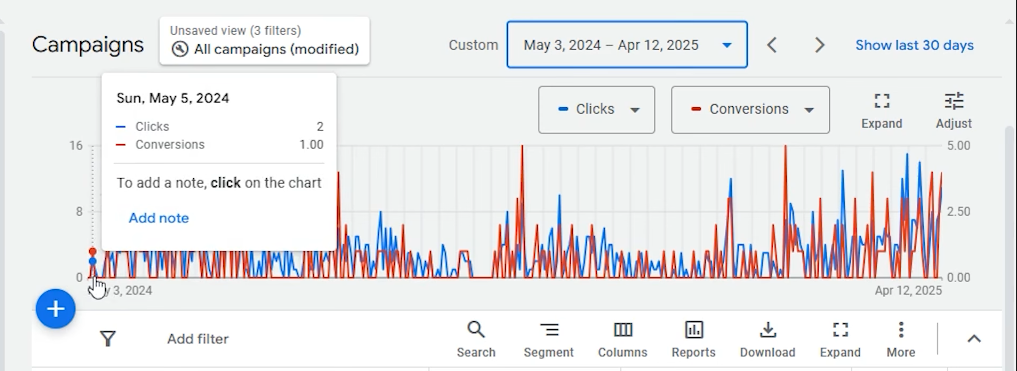Click Show last 30 days link
Screen dimensions: 1017x371
tap(914, 45)
